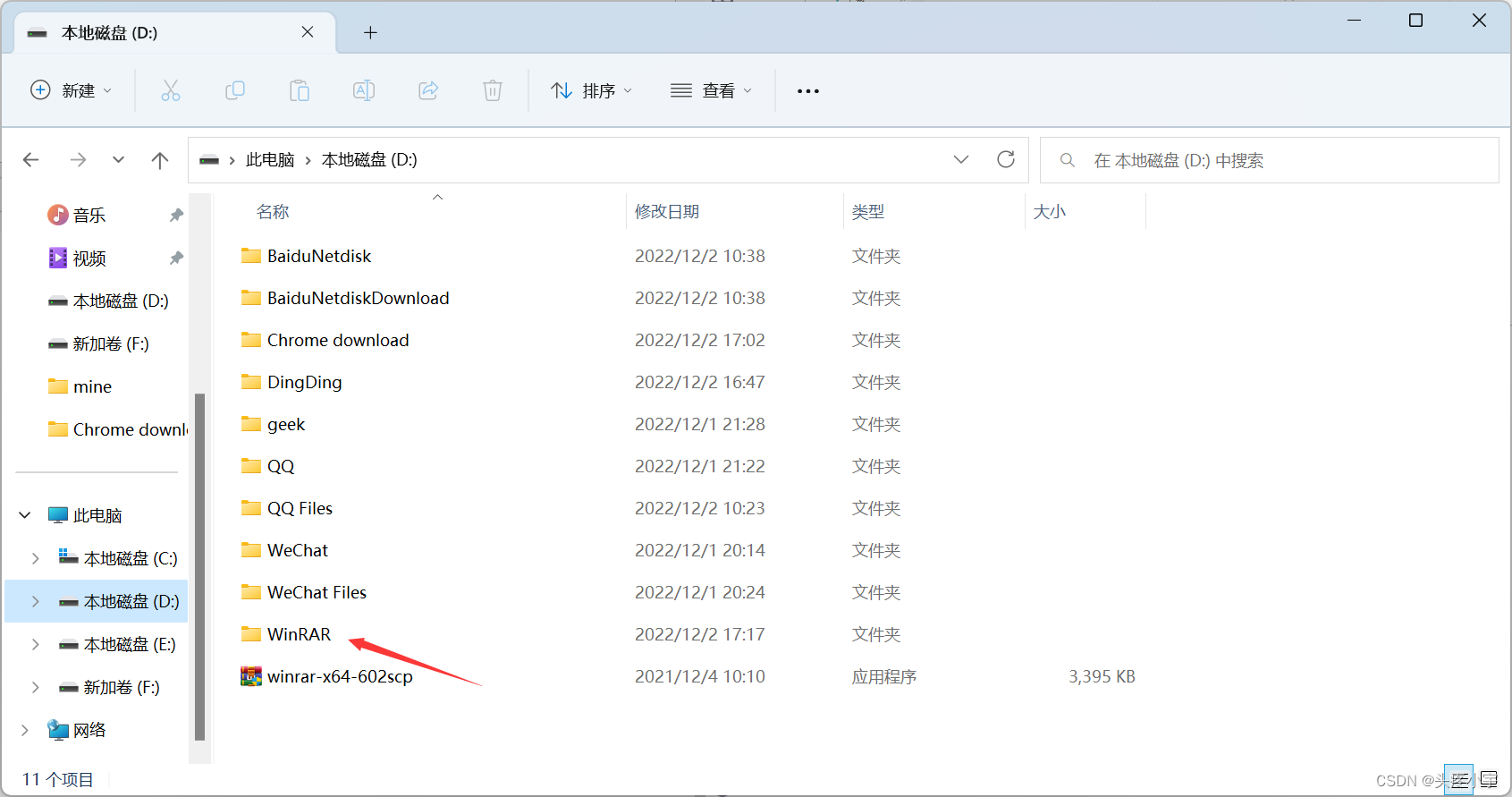
Task: Select the winrar-x64-602scp application icon
Action: 251,676
